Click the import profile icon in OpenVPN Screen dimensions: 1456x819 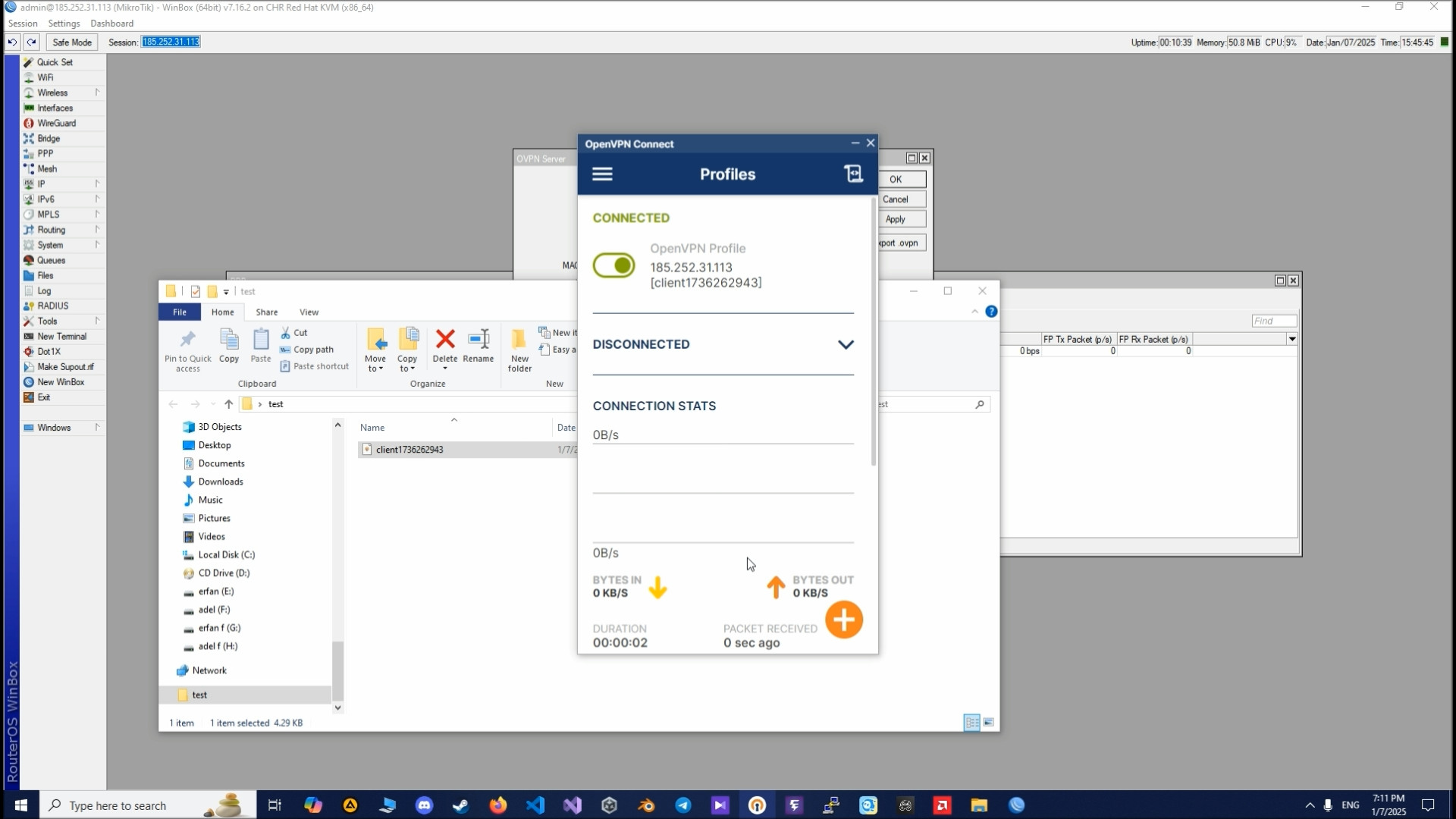tap(853, 174)
